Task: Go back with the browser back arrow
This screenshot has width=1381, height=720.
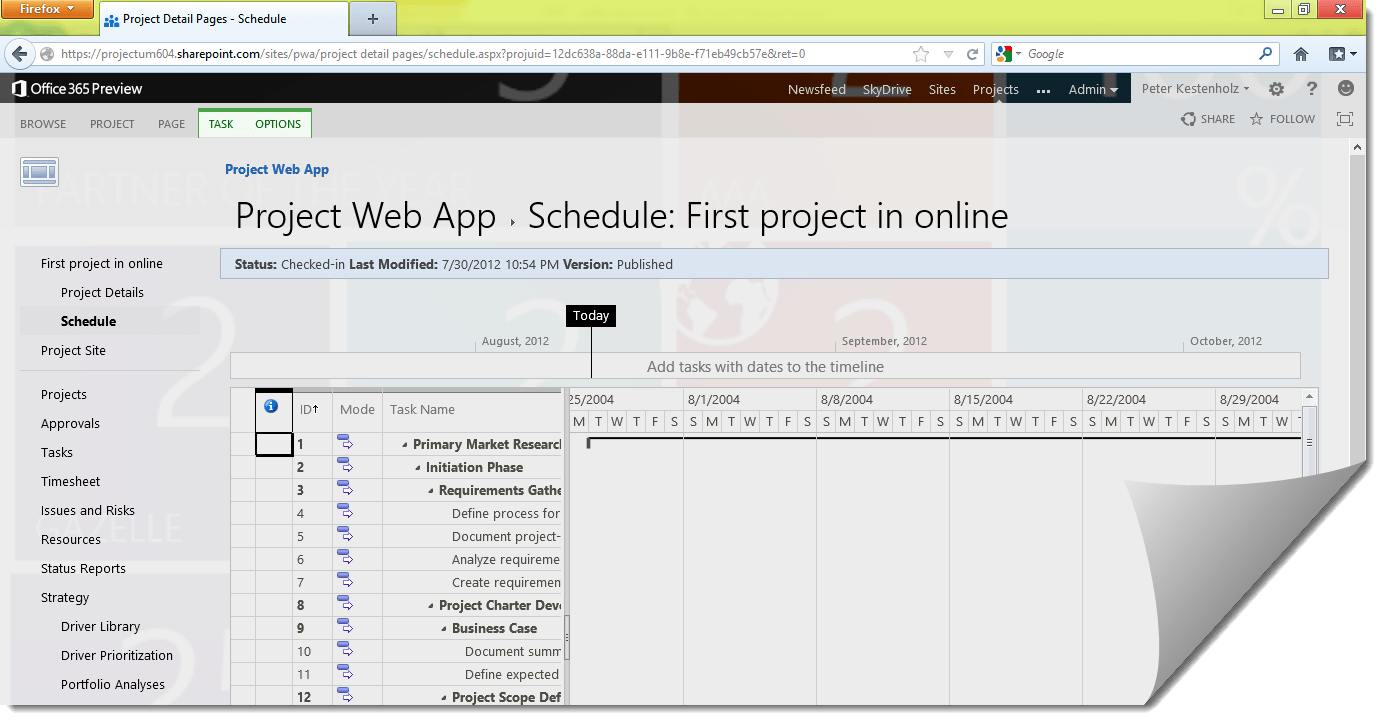Action: pos(21,54)
